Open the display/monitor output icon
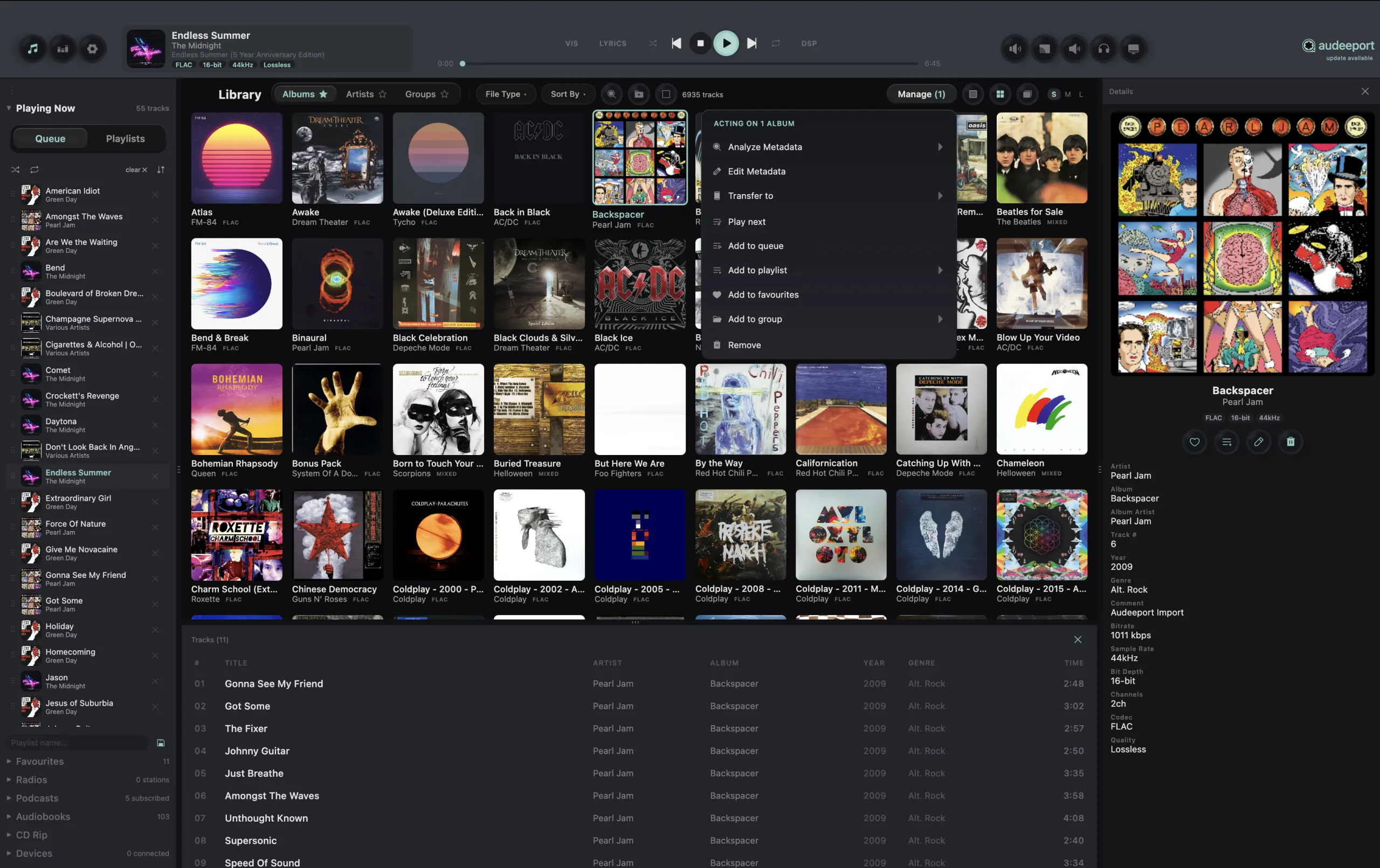Screen dimensions: 1380x868 [x=1133, y=49]
